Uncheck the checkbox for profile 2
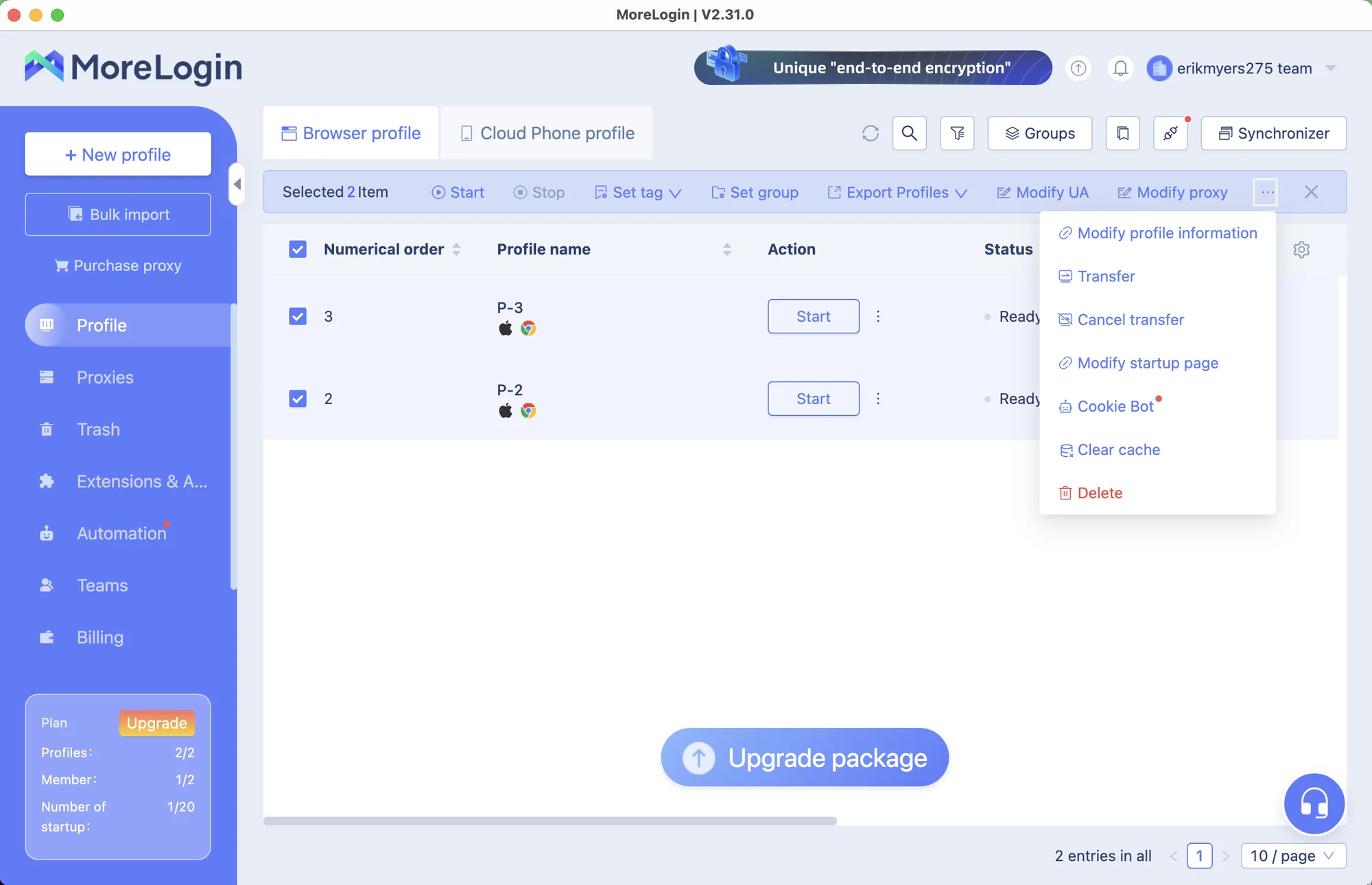The width and height of the screenshot is (1372, 885). 298,399
